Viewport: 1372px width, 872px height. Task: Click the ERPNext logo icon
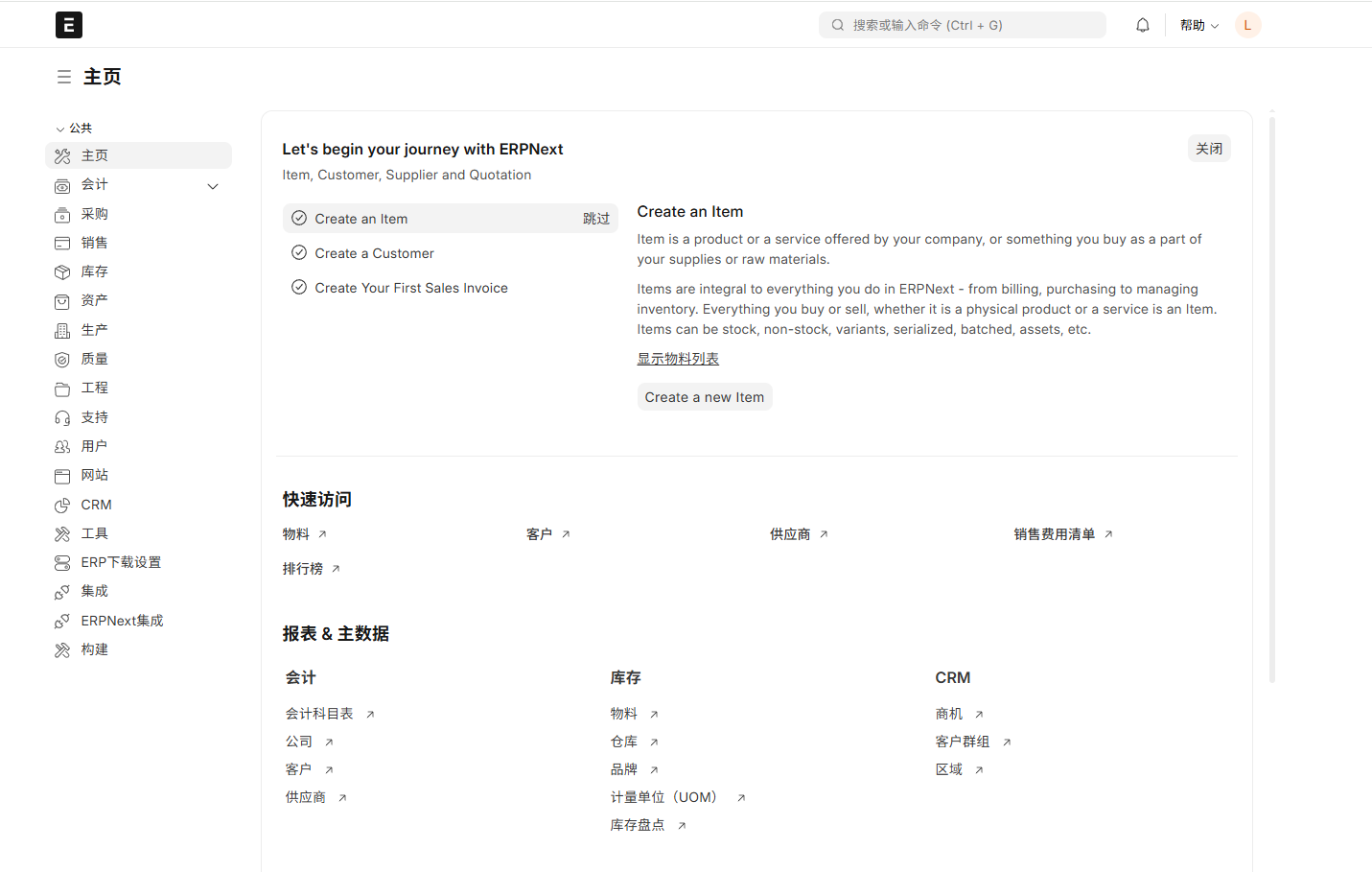point(69,25)
